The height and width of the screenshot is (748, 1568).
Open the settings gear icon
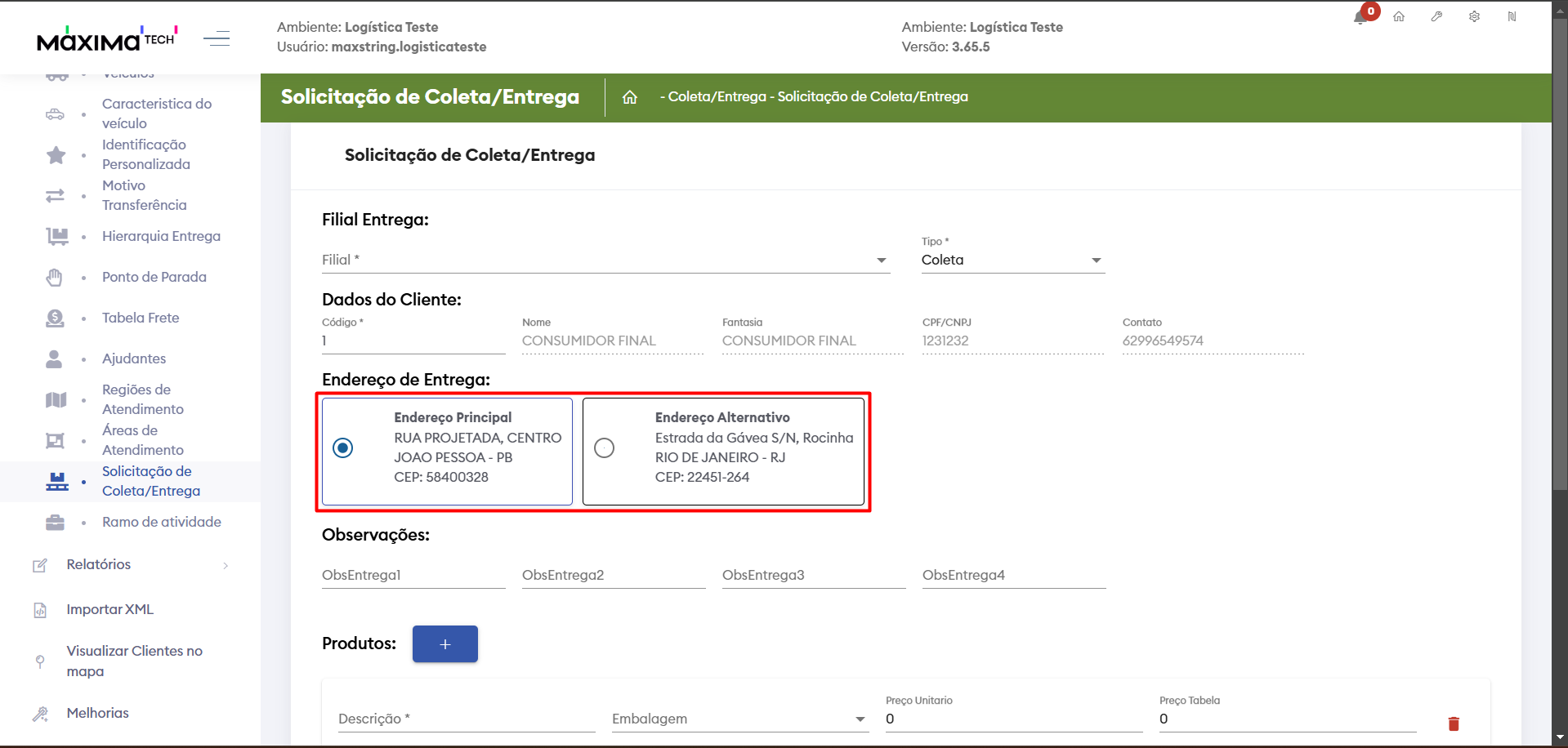point(1474,17)
